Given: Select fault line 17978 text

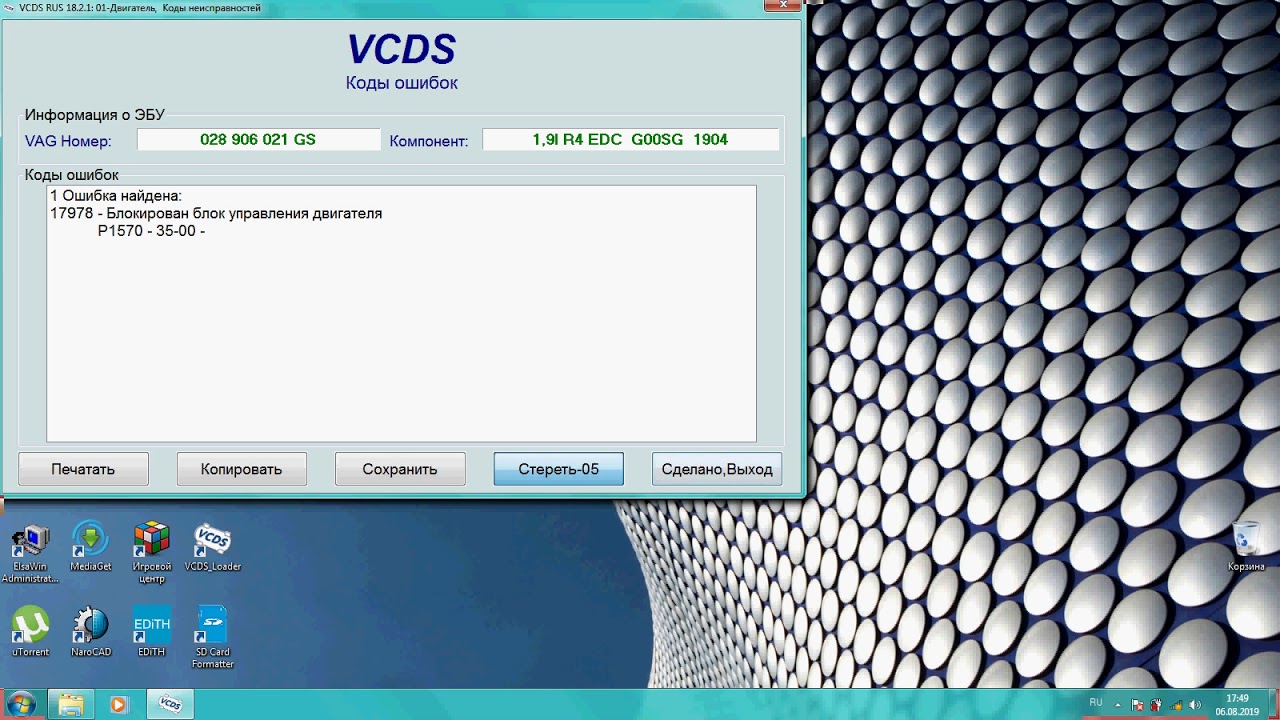Looking at the screenshot, I should pos(216,213).
